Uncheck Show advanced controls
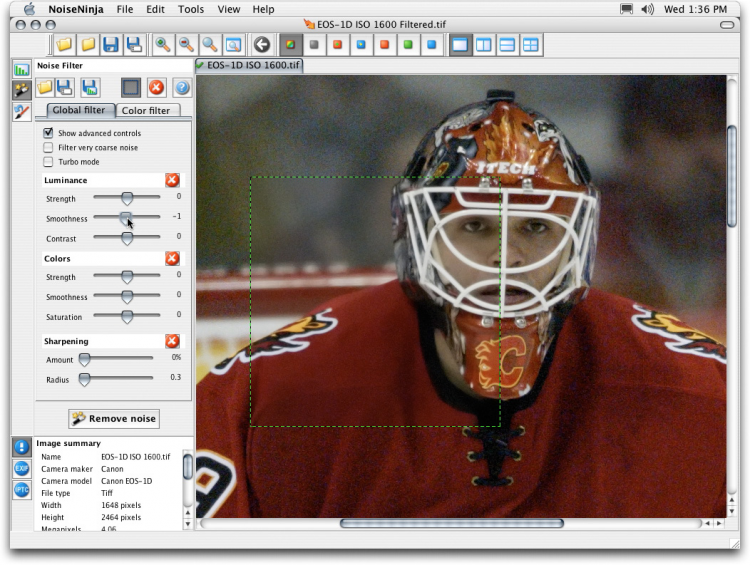Image resolution: width=750 pixels, height=565 pixels. click(48, 133)
